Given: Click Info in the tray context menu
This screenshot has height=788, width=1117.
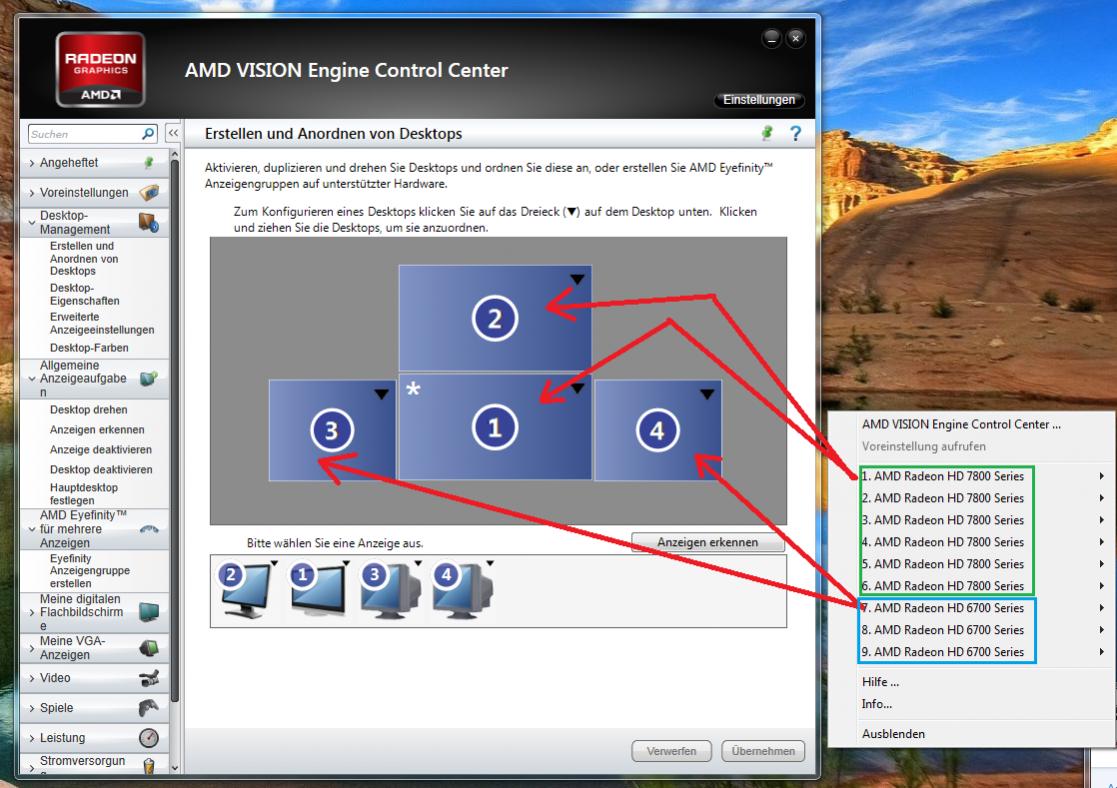Looking at the screenshot, I should click(x=876, y=704).
